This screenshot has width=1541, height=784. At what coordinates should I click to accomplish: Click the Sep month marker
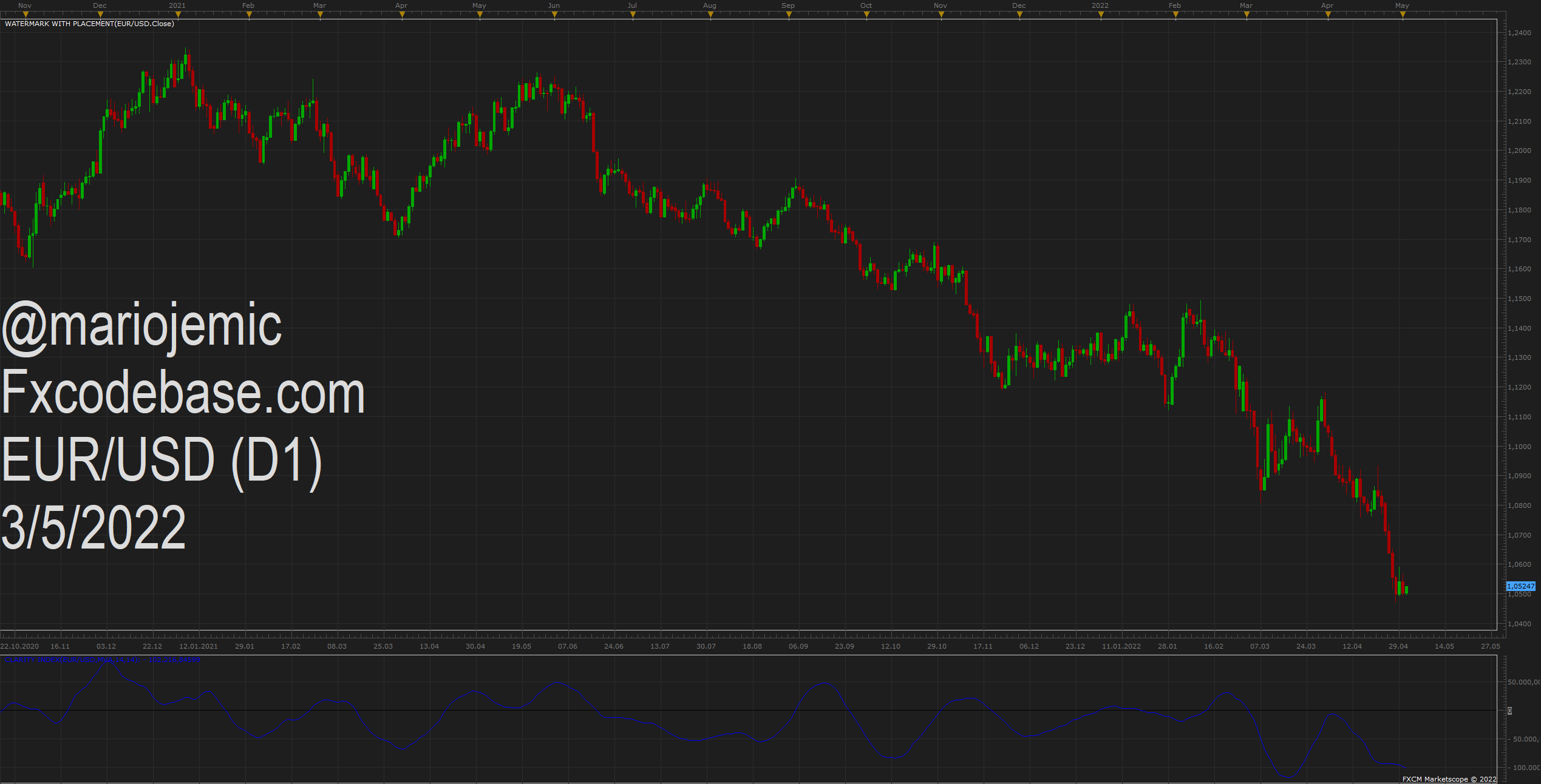click(x=788, y=5)
